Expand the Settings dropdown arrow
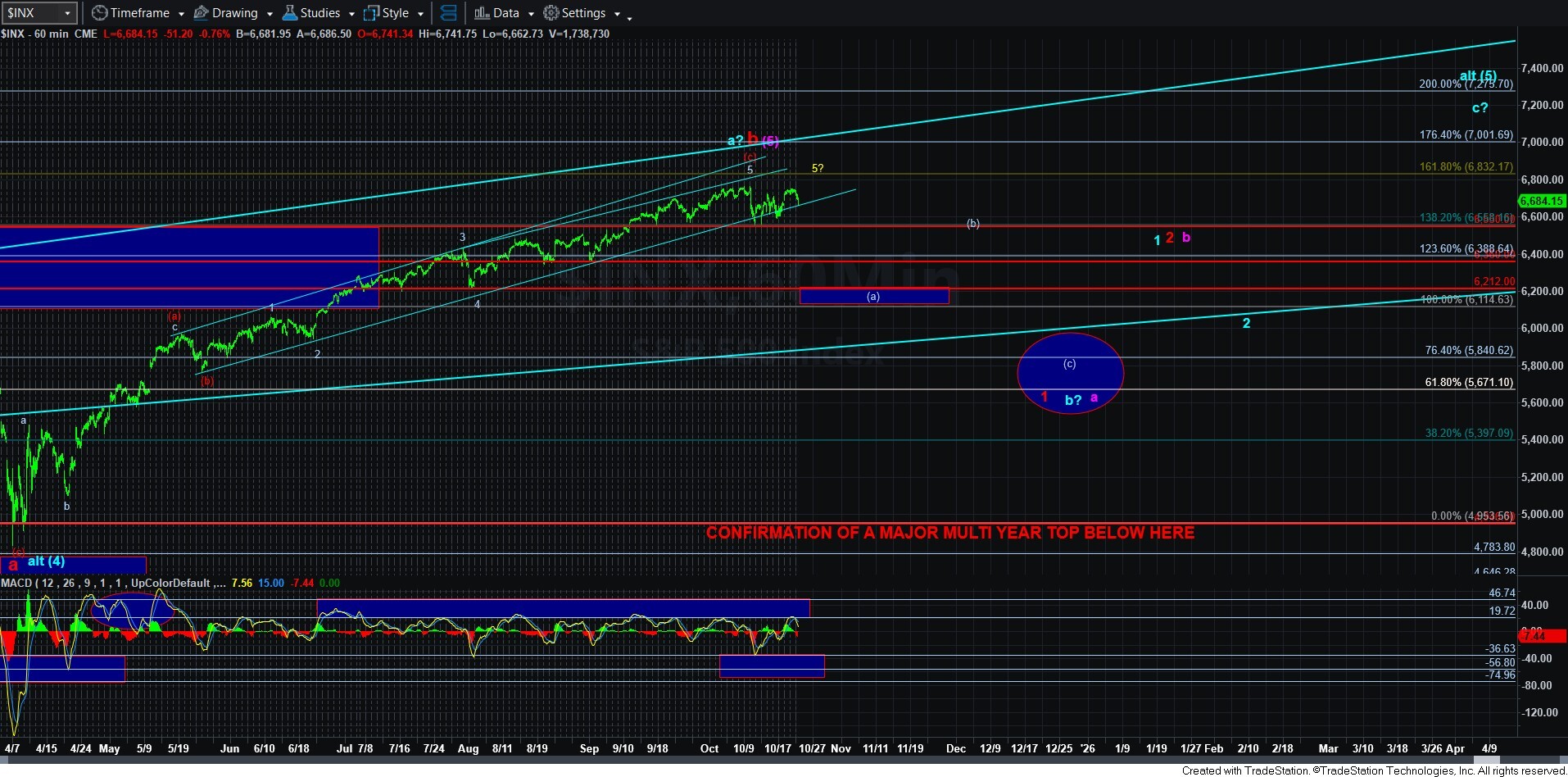Image resolution: width=1568 pixels, height=777 pixels. (617, 13)
